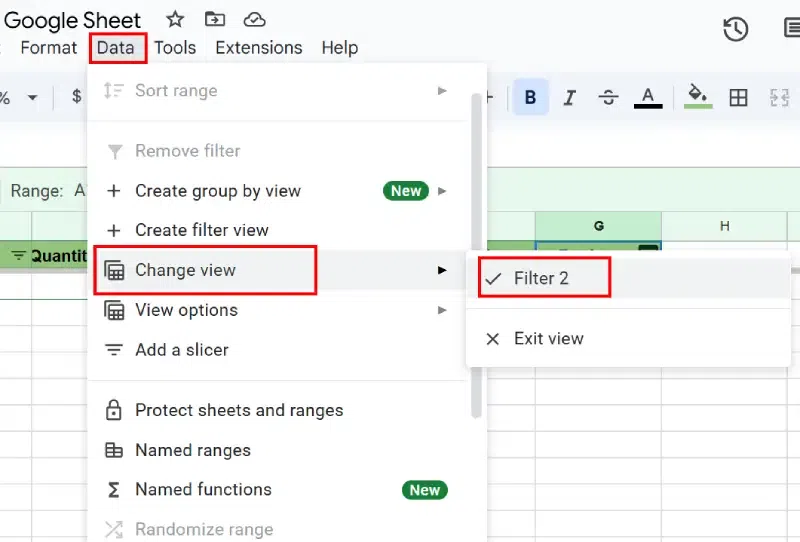Expand the View options submenu arrow
800x542 pixels.
pyautogui.click(x=442, y=310)
